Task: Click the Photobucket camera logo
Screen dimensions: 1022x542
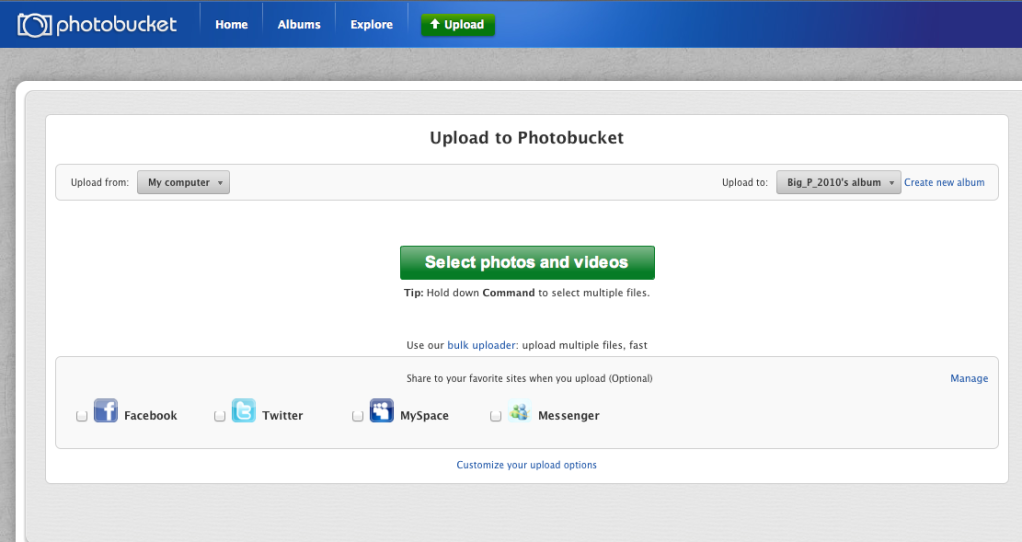Action: click(x=34, y=25)
